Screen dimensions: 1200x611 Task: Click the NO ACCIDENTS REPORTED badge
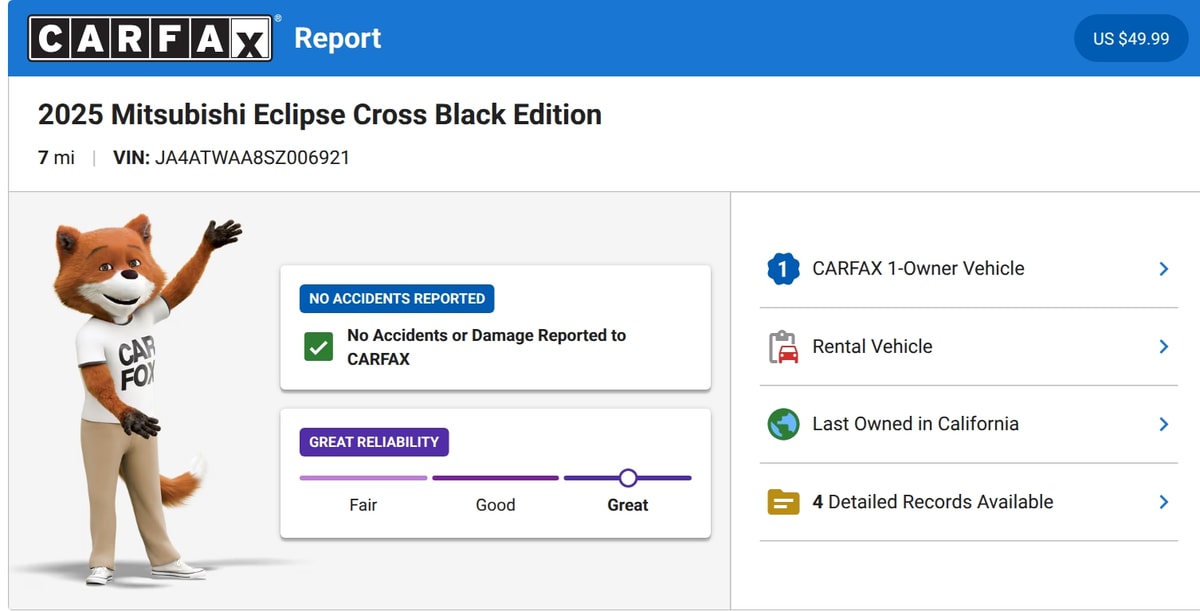[x=397, y=298]
